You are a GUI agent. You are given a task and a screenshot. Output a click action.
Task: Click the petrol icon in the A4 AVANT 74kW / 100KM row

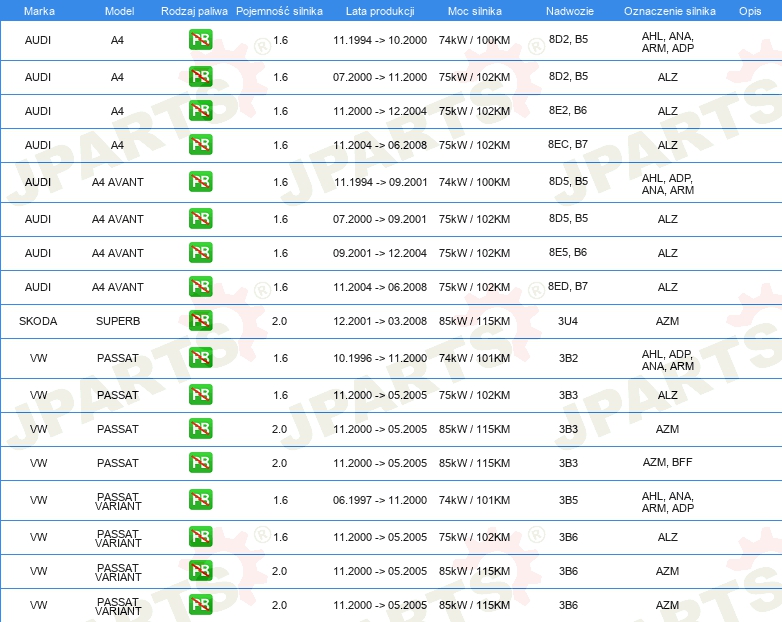[x=200, y=182]
